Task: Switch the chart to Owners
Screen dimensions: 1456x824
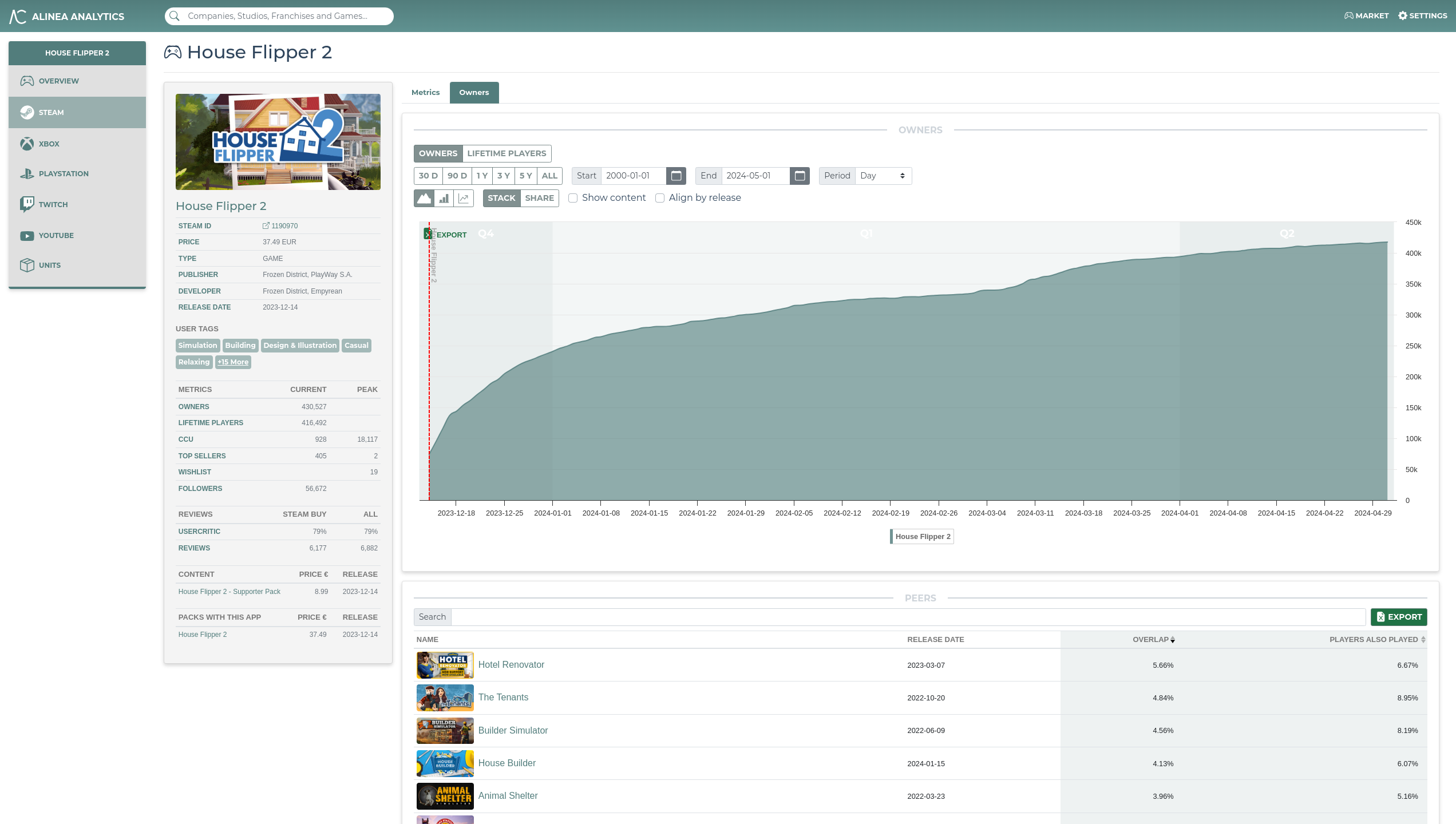Action: pyautogui.click(x=438, y=153)
